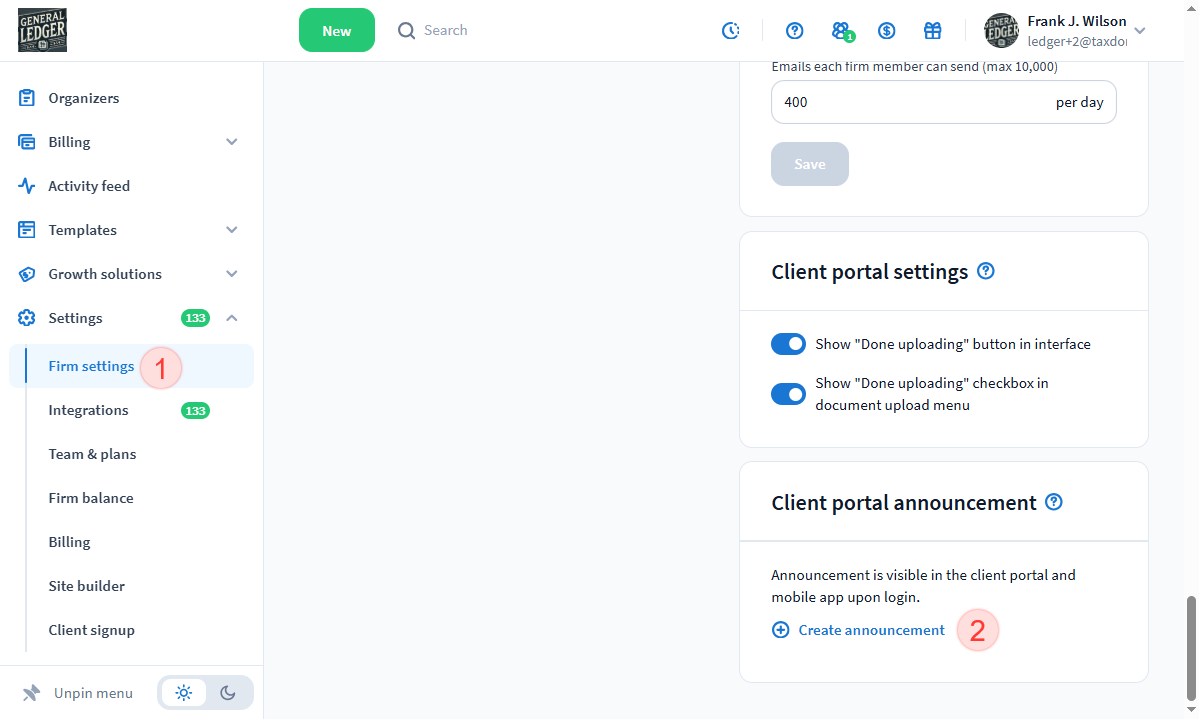1199x719 pixels.
Task: Click help icon beside Client portal announcement
Action: pos(1054,502)
